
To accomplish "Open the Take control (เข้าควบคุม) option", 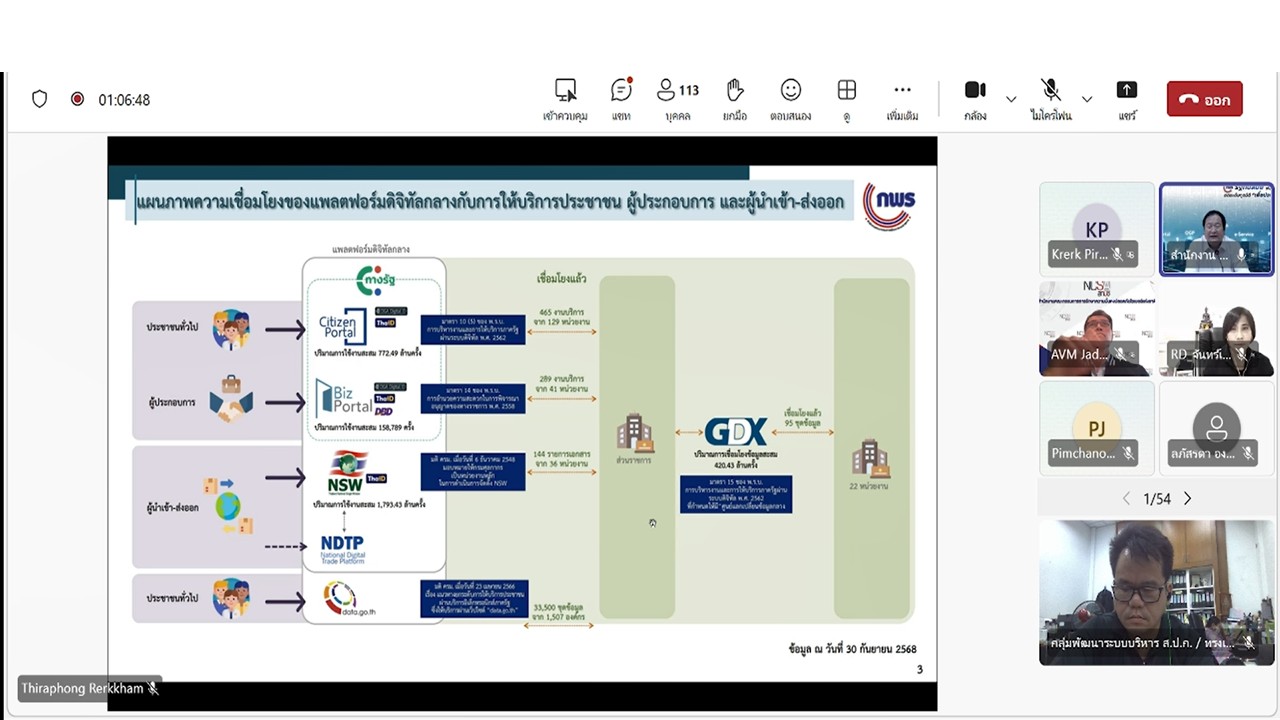I will [x=565, y=99].
